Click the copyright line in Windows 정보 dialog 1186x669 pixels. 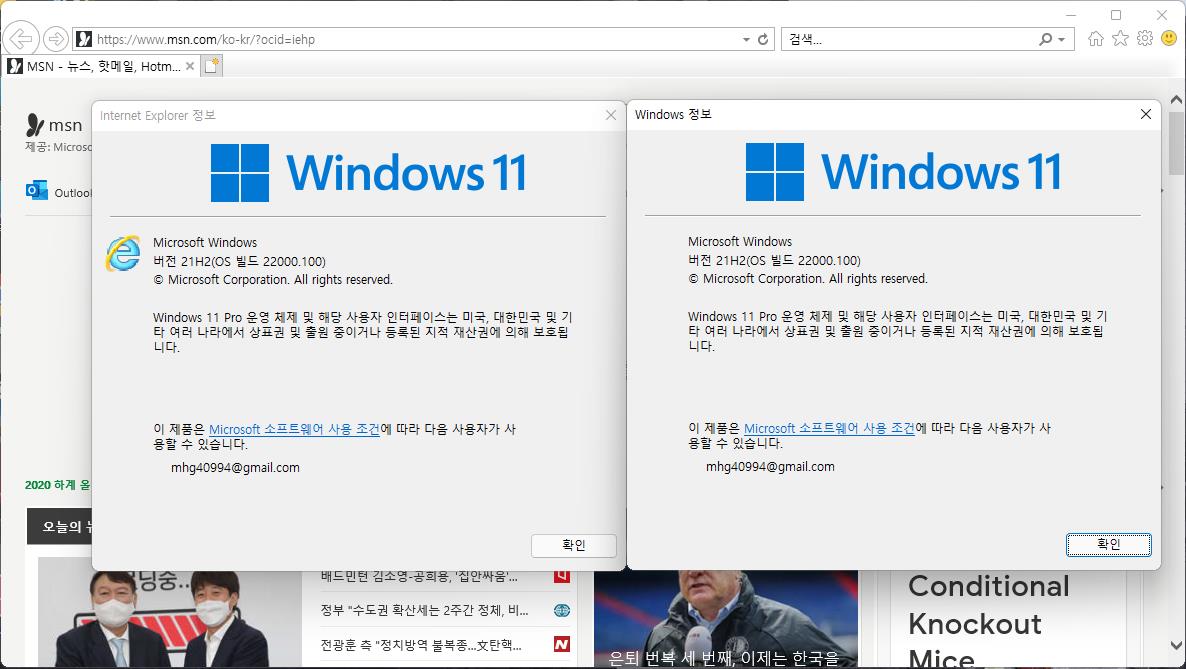point(807,278)
